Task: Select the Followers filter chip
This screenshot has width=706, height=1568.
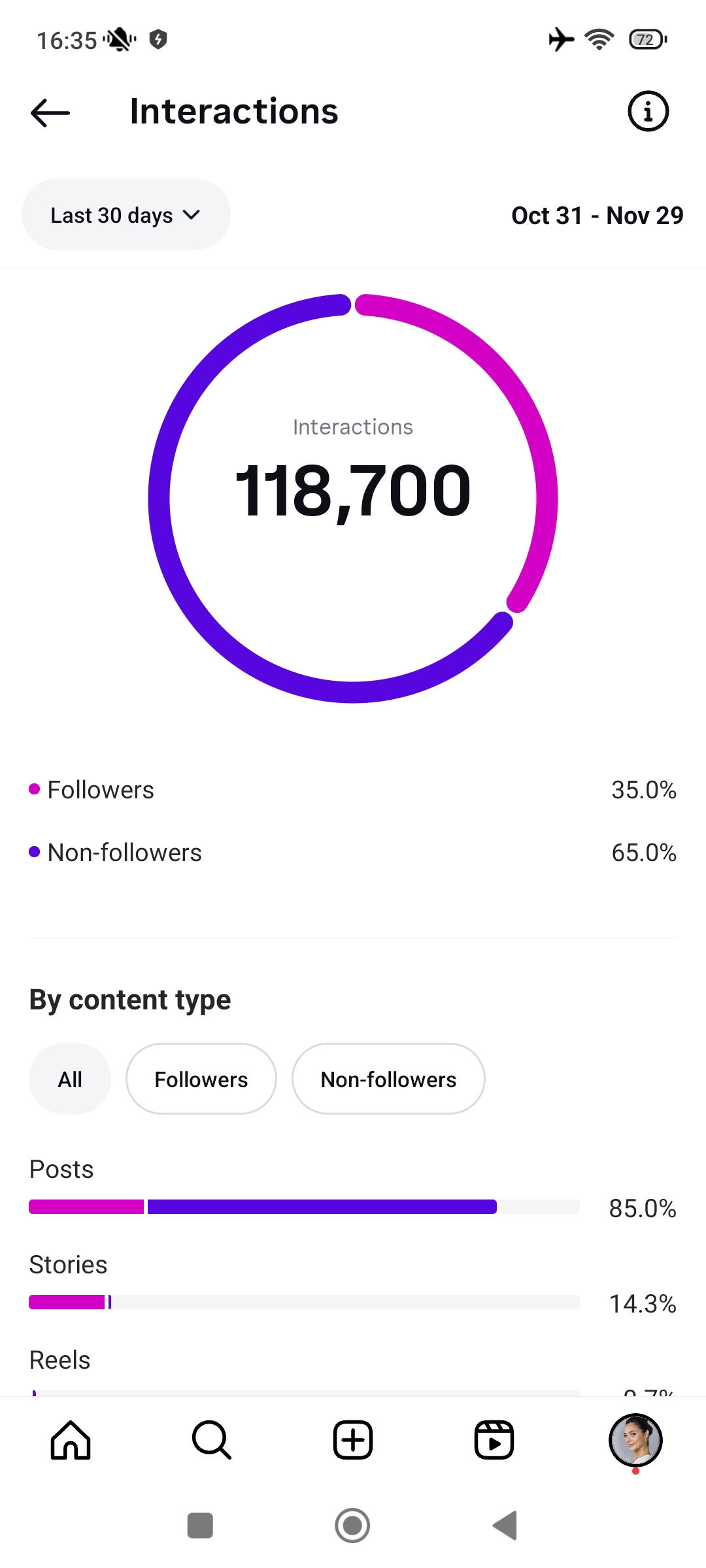Action: tap(201, 1079)
